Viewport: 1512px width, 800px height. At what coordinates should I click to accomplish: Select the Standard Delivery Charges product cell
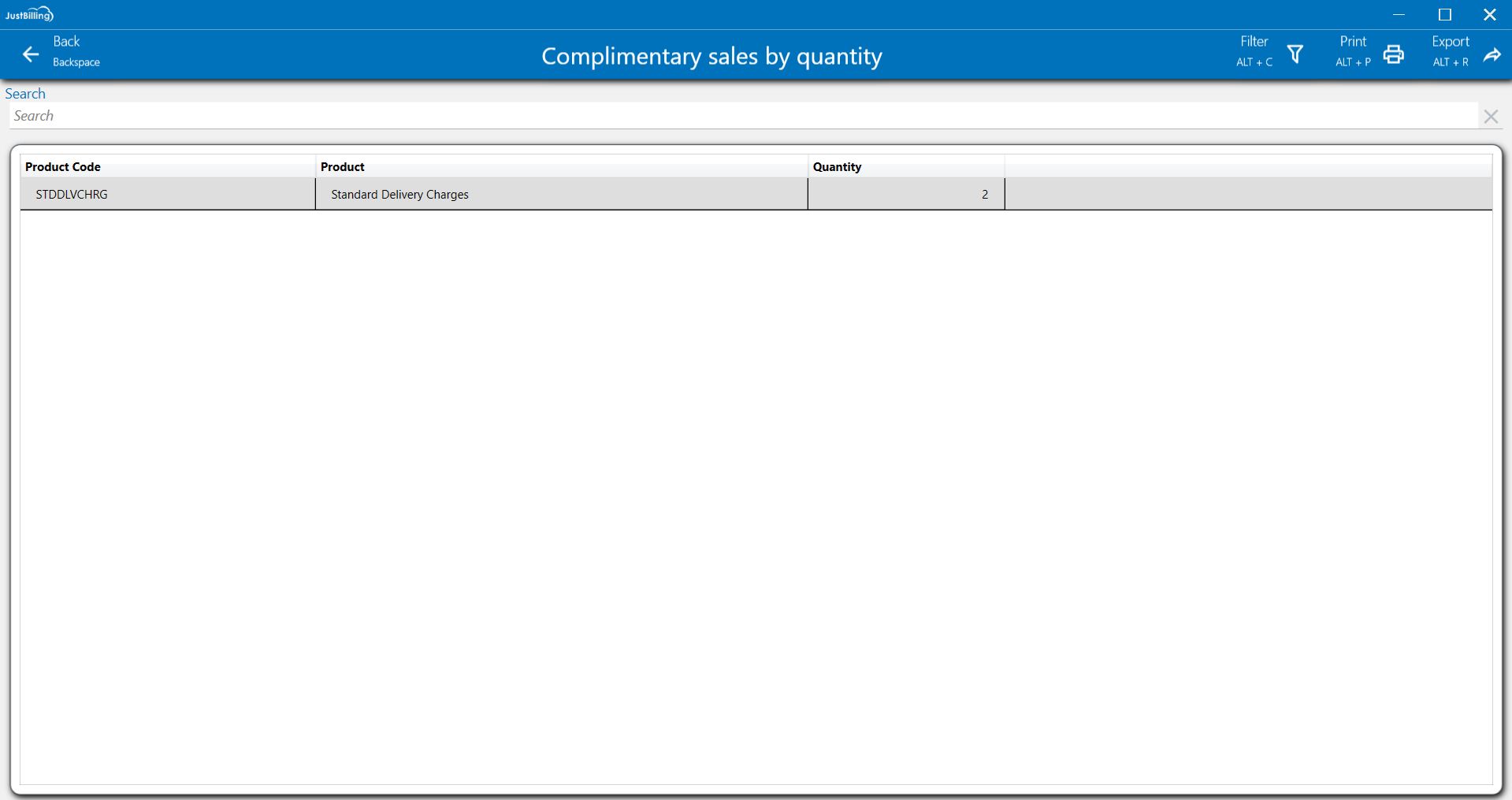pyautogui.click(x=399, y=195)
